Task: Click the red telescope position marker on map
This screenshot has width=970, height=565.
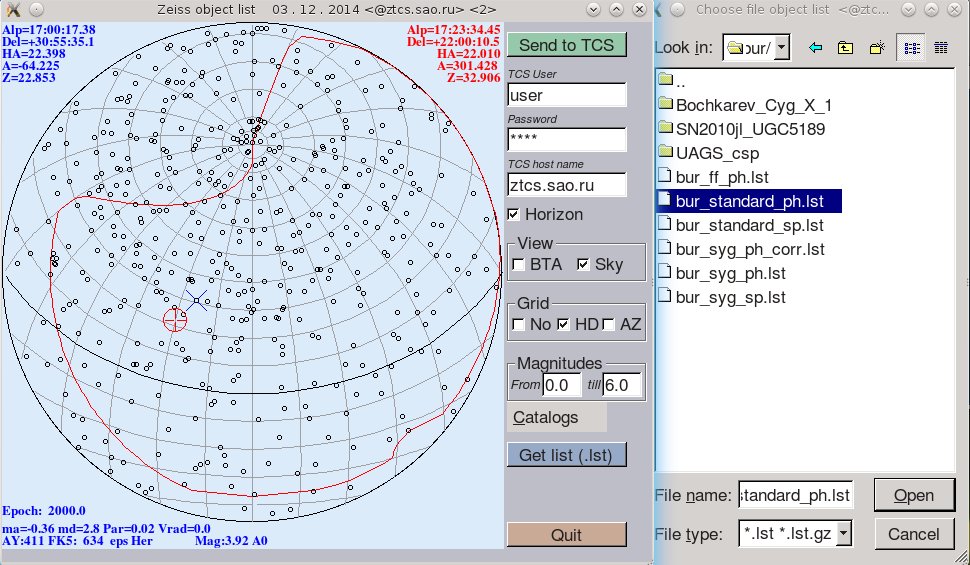Action: click(175, 319)
